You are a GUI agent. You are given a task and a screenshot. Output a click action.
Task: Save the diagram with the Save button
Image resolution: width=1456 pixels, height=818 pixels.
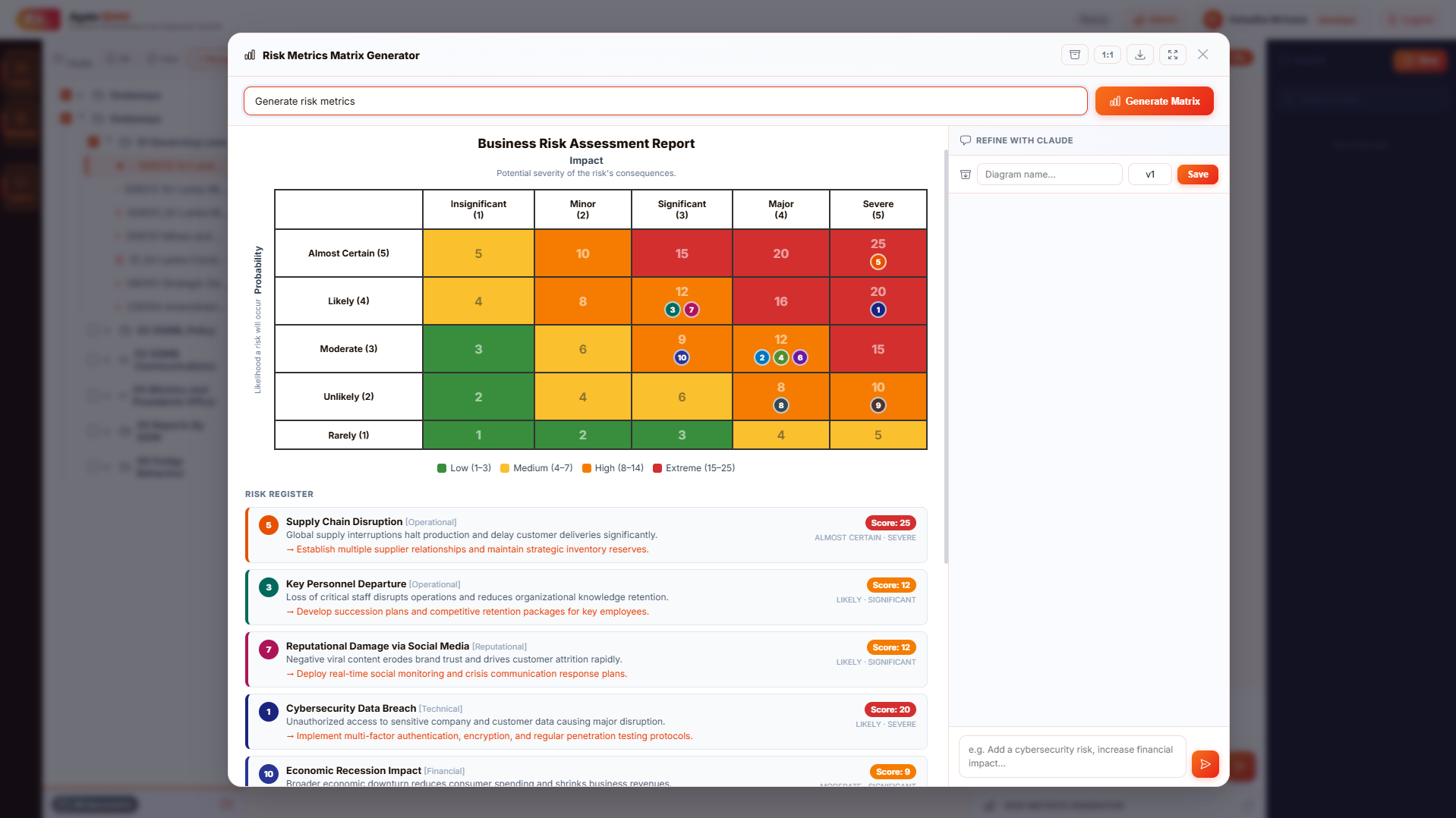point(1197,175)
